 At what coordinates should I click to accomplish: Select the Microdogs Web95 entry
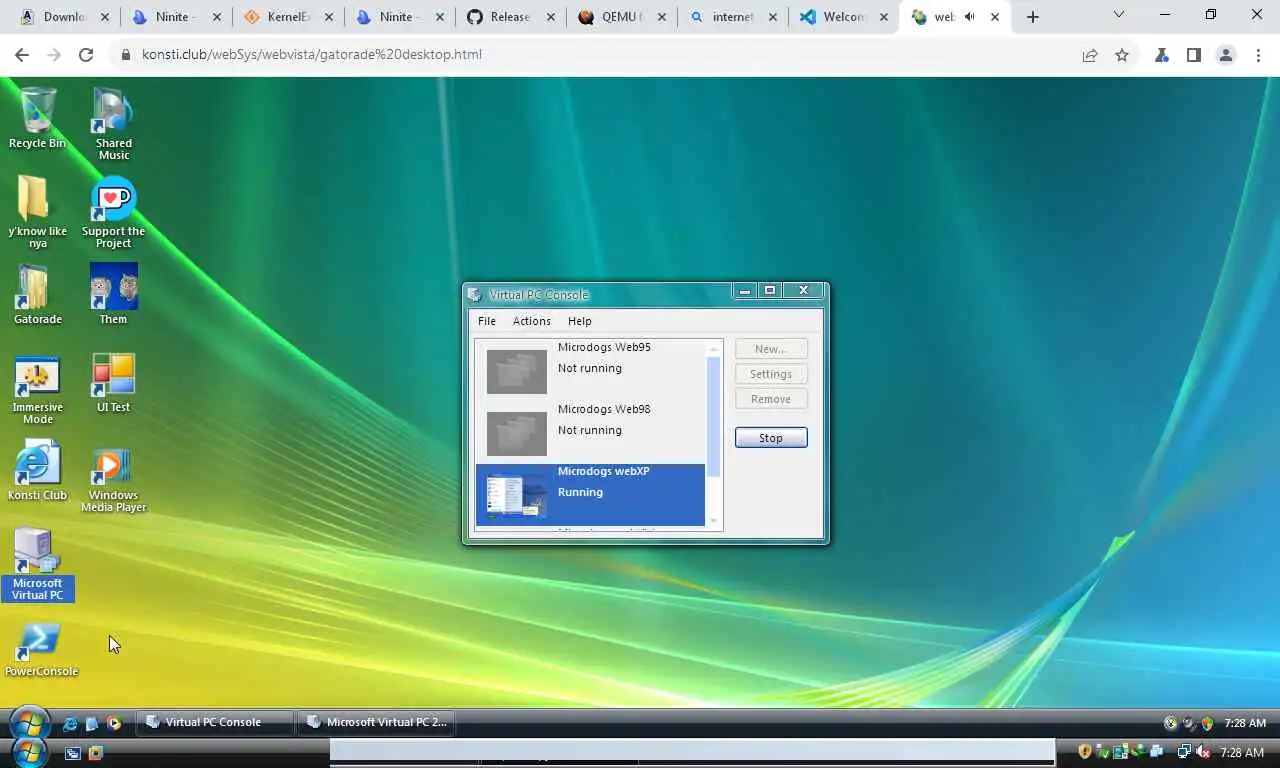tap(590, 370)
